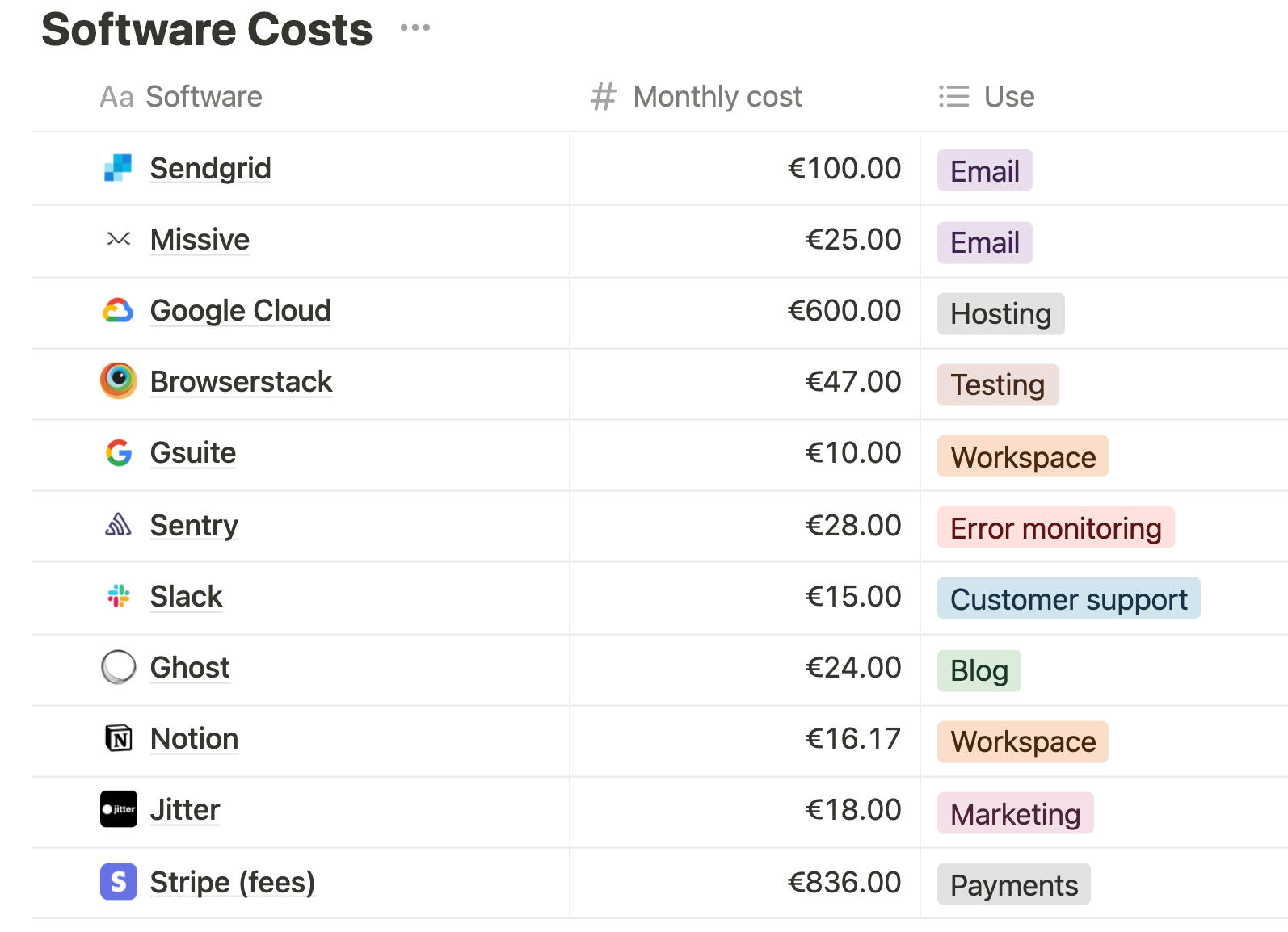Click the Google Cloud icon

point(118,311)
